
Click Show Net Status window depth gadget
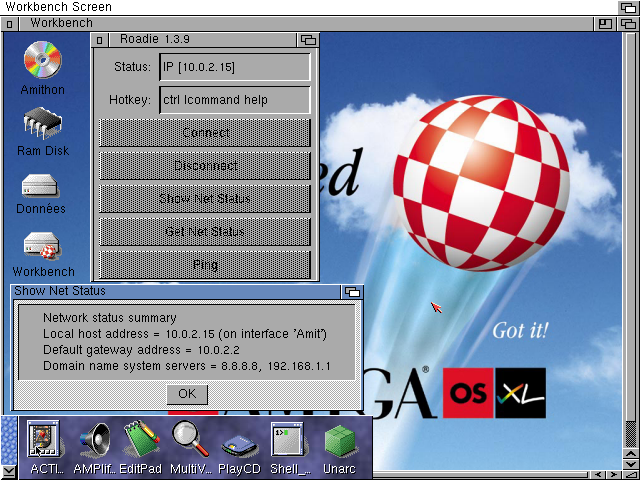[x=352, y=291]
